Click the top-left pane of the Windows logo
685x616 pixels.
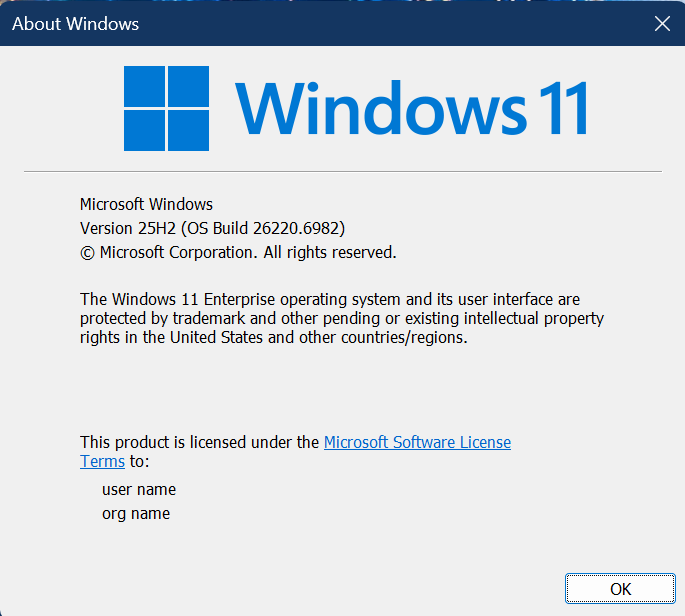[144, 86]
